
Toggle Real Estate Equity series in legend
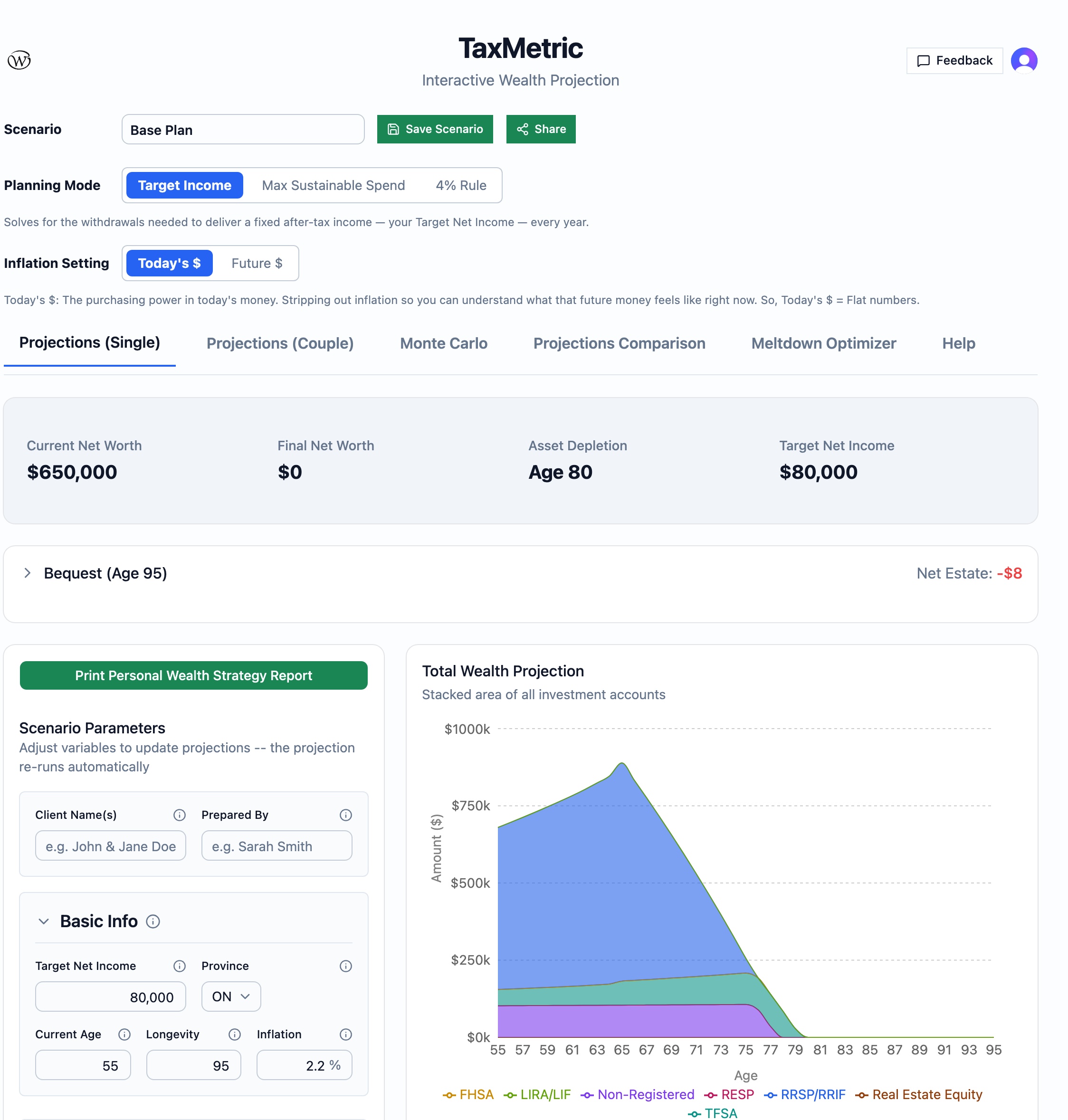point(918,1094)
